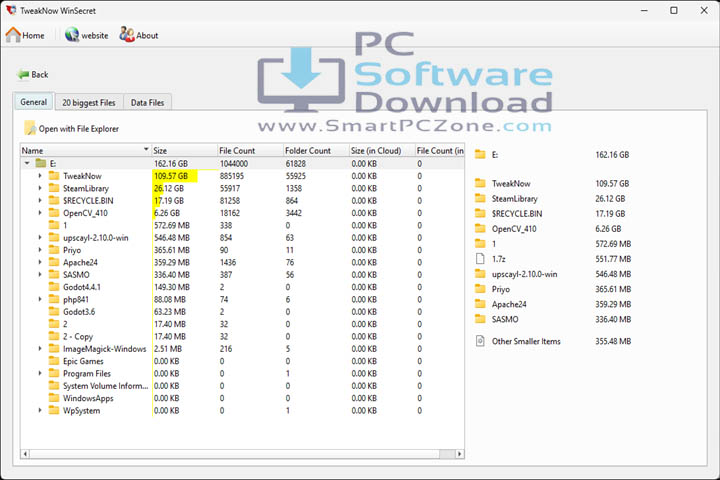Viewport: 720px width, 480px height.
Task: Select the SASMO row in the tree
Action: click(242, 275)
